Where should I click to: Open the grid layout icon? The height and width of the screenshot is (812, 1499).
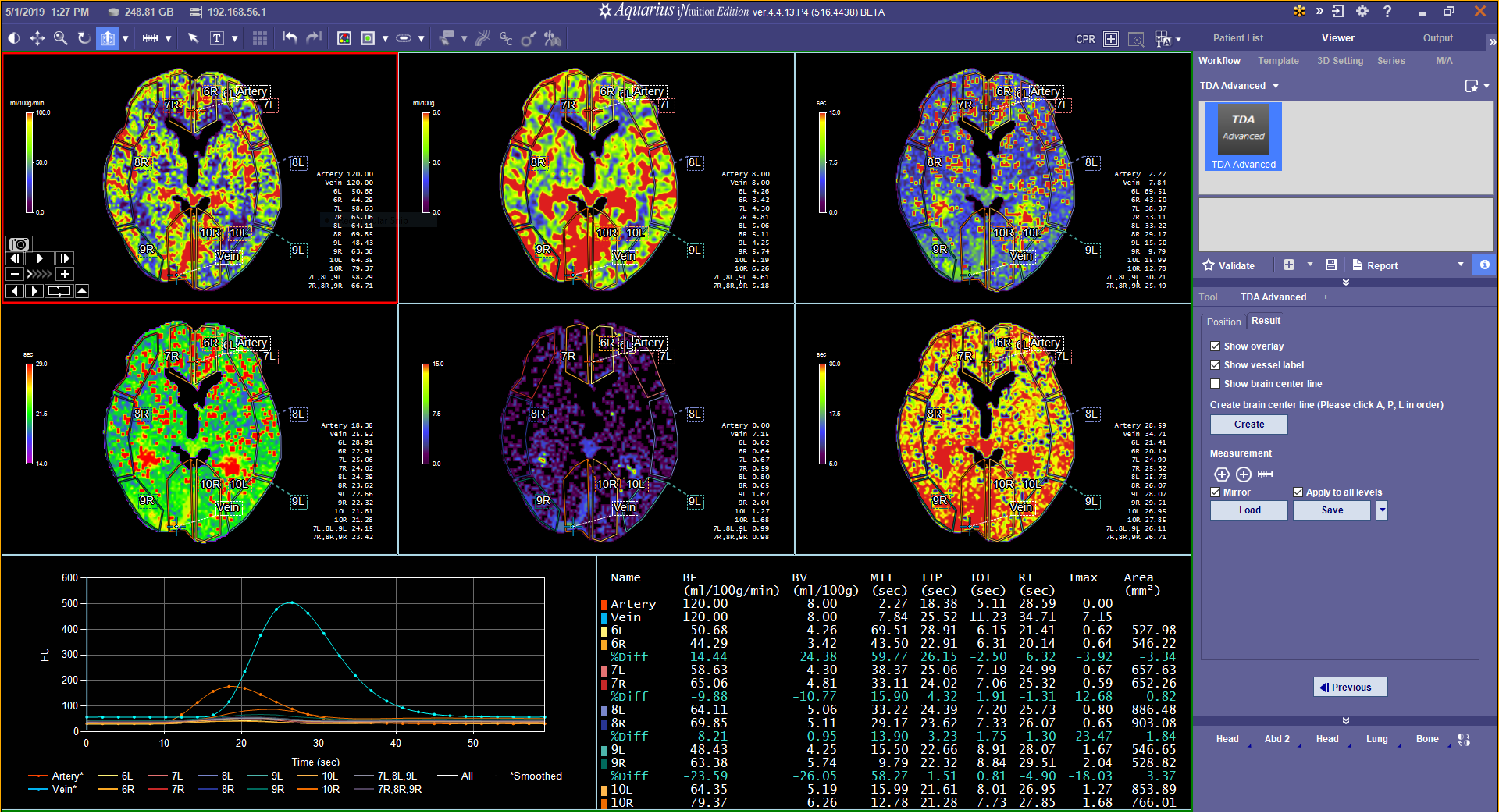[260, 38]
